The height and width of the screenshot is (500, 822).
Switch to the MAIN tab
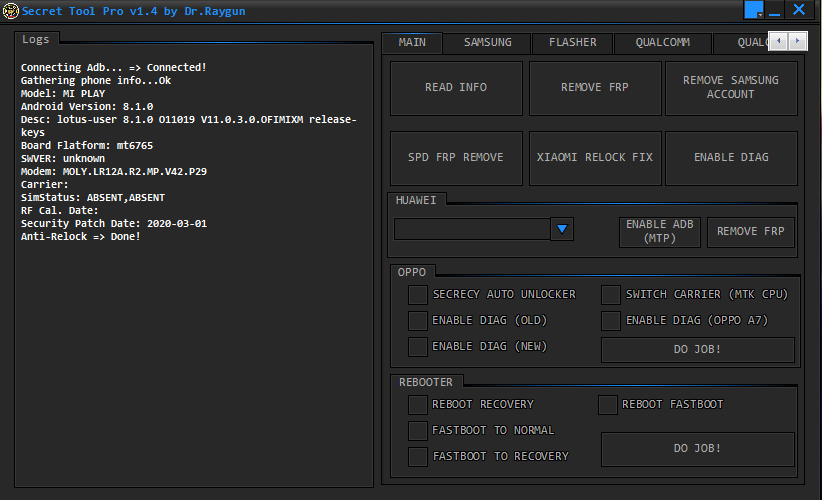coord(412,42)
